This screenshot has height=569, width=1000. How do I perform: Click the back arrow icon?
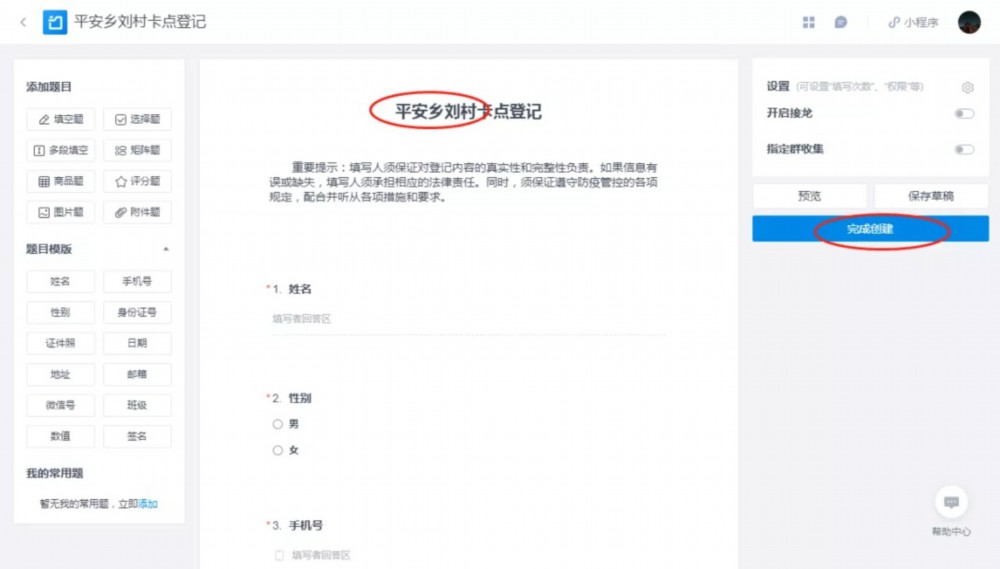pyautogui.click(x=24, y=22)
